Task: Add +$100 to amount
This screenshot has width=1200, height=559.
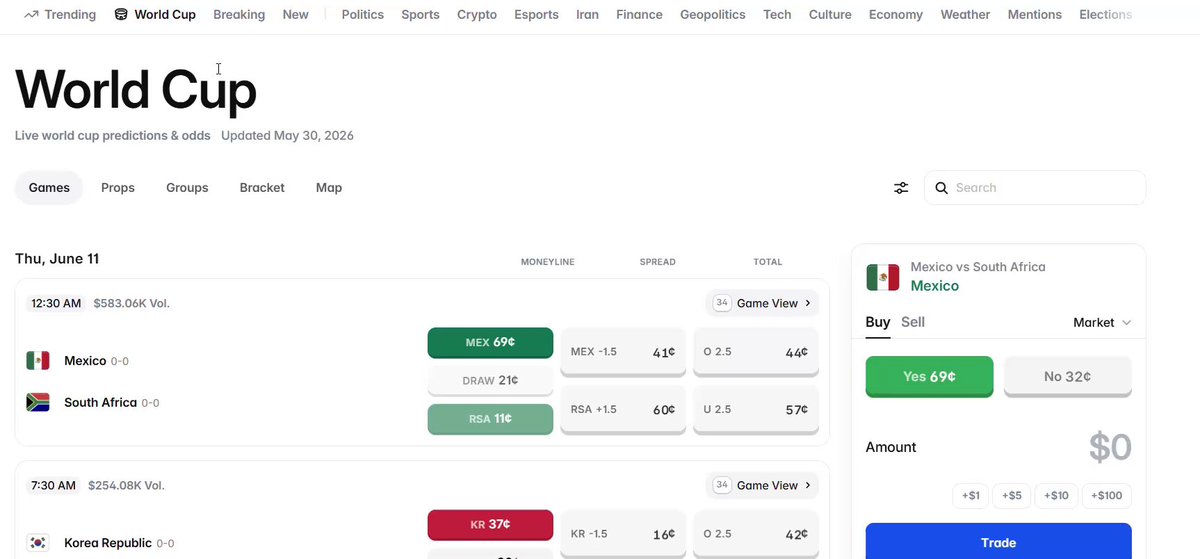Action: point(1107,496)
